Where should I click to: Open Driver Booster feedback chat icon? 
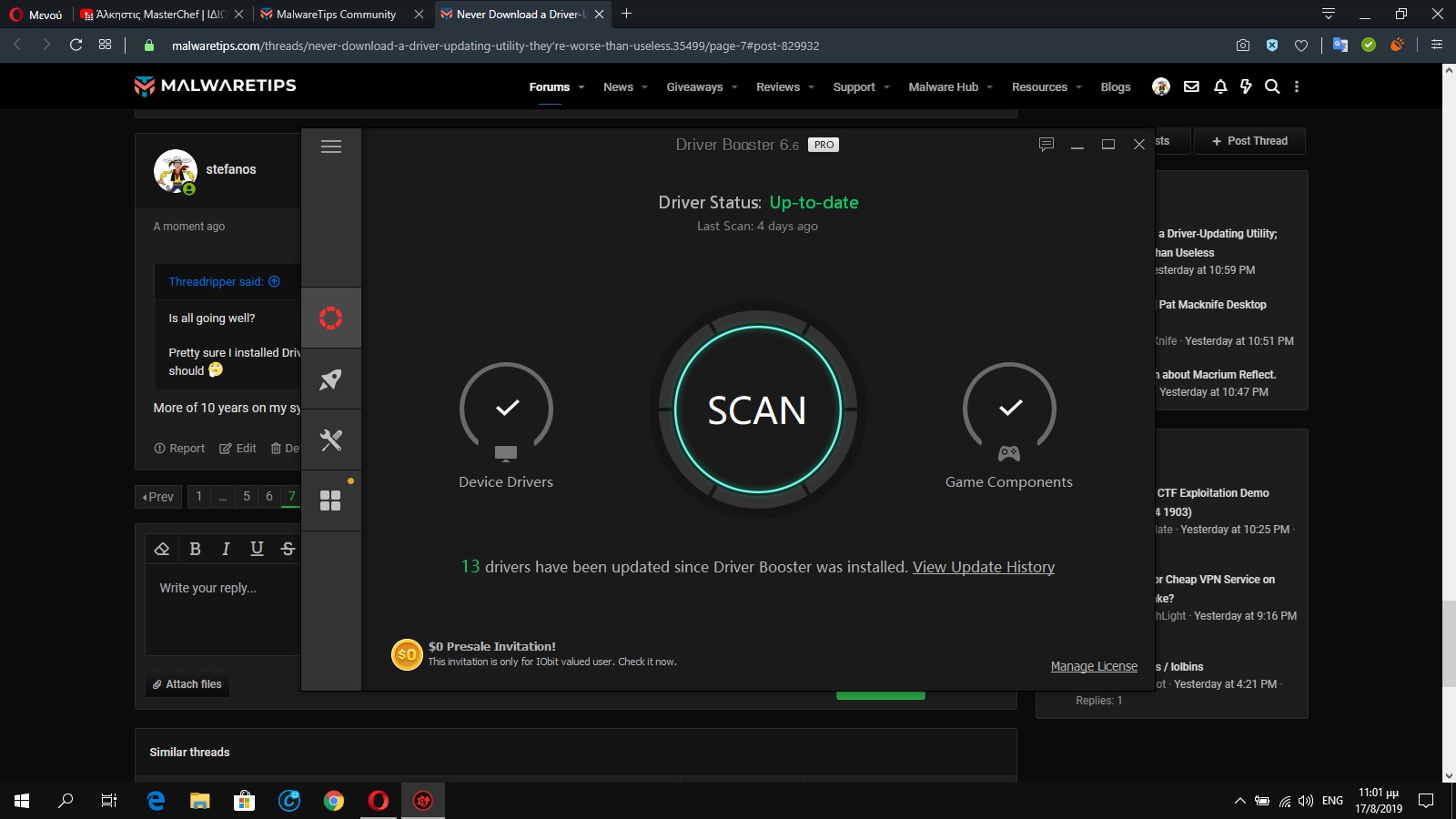pyautogui.click(x=1046, y=144)
